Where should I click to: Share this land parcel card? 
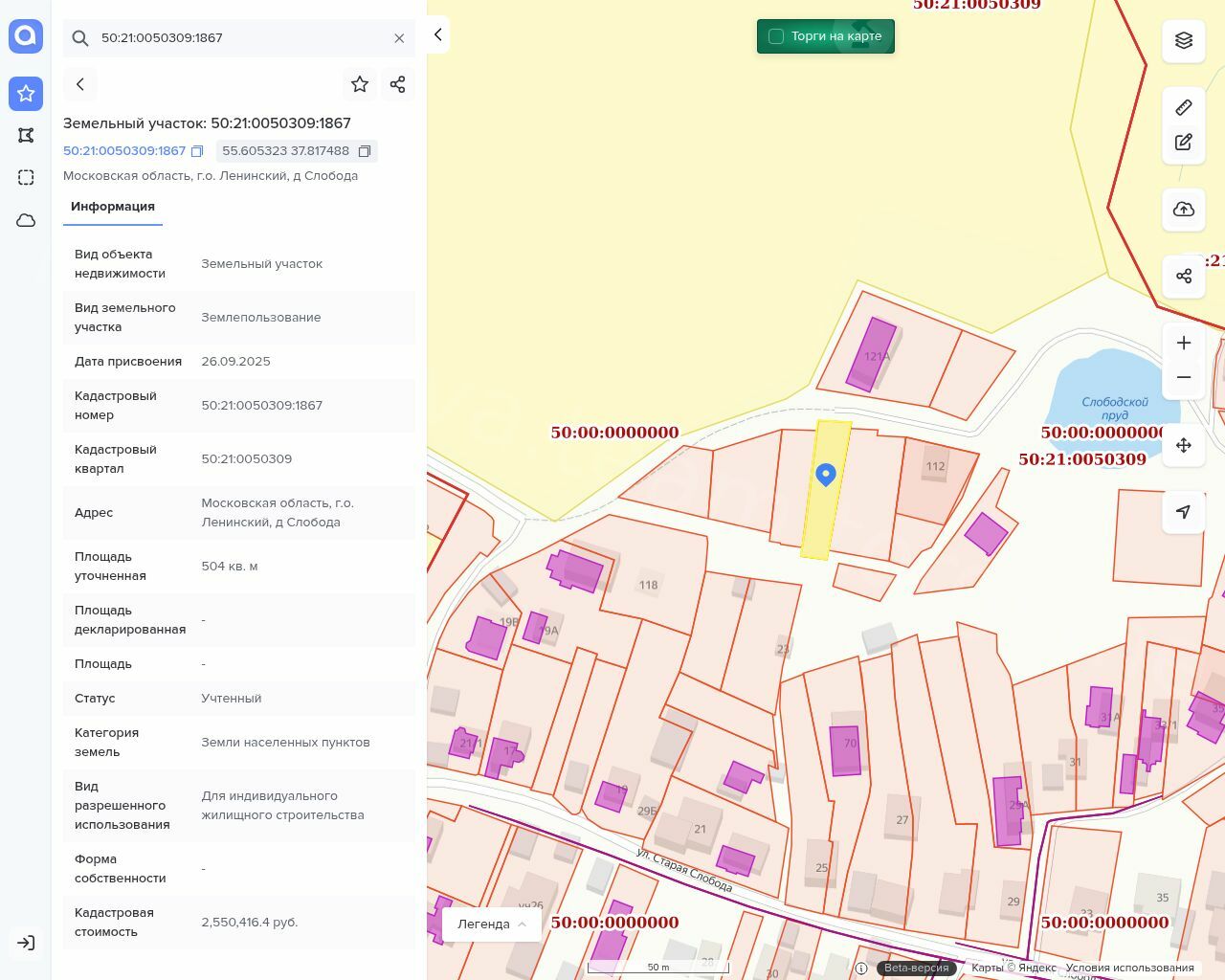point(398,84)
